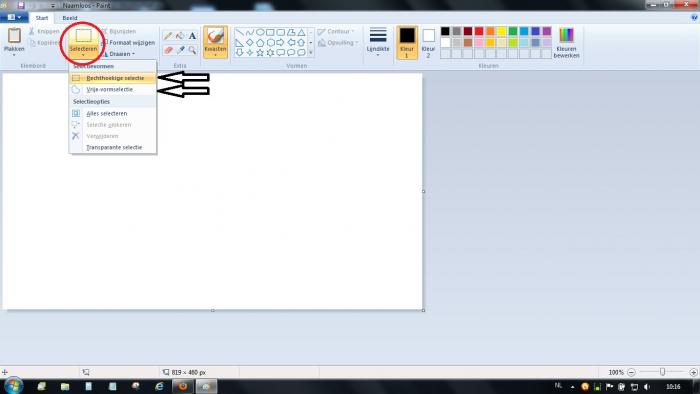Image resolution: width=700 pixels, height=394 pixels.
Task: Click Formaat wijzigen button
Action: click(129, 43)
